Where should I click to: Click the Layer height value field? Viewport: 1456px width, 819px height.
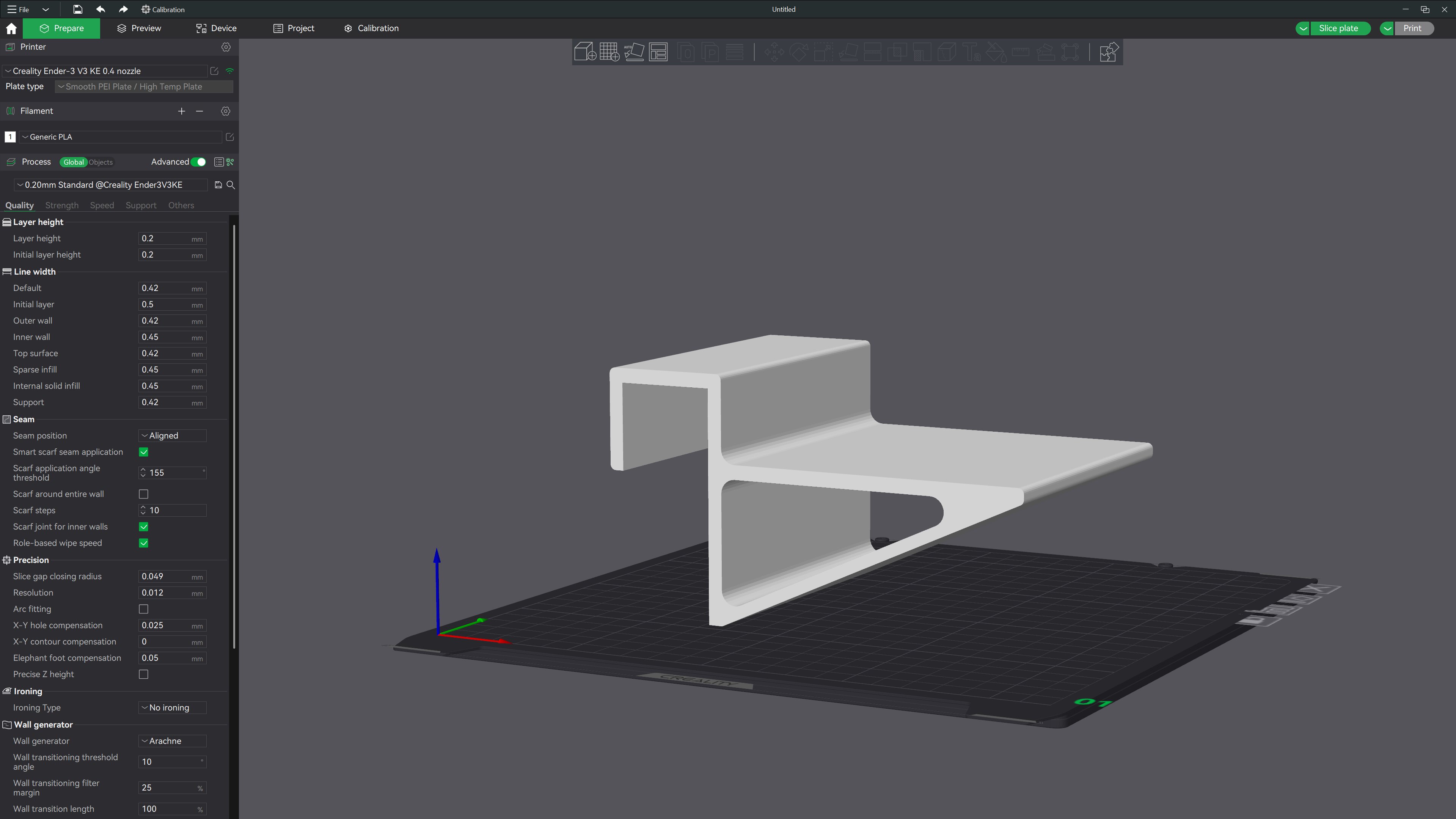(x=164, y=239)
